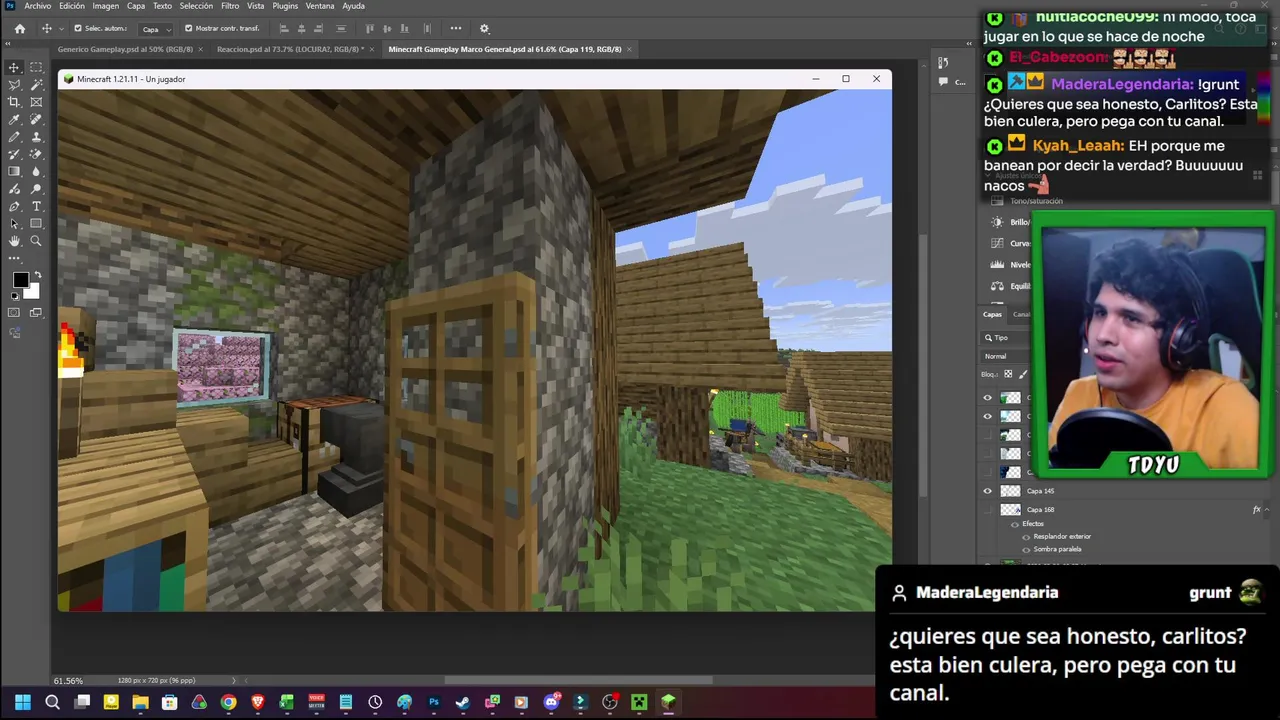Open Move tool preset picker arrow
This screenshot has height=720, width=1280.
(59, 29)
